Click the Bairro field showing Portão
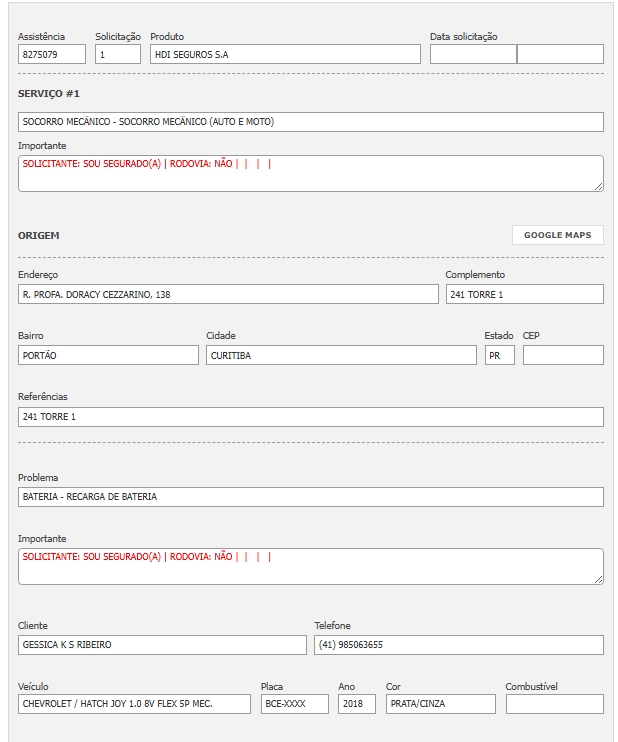Viewport: 618px width, 742px height. pos(108,355)
